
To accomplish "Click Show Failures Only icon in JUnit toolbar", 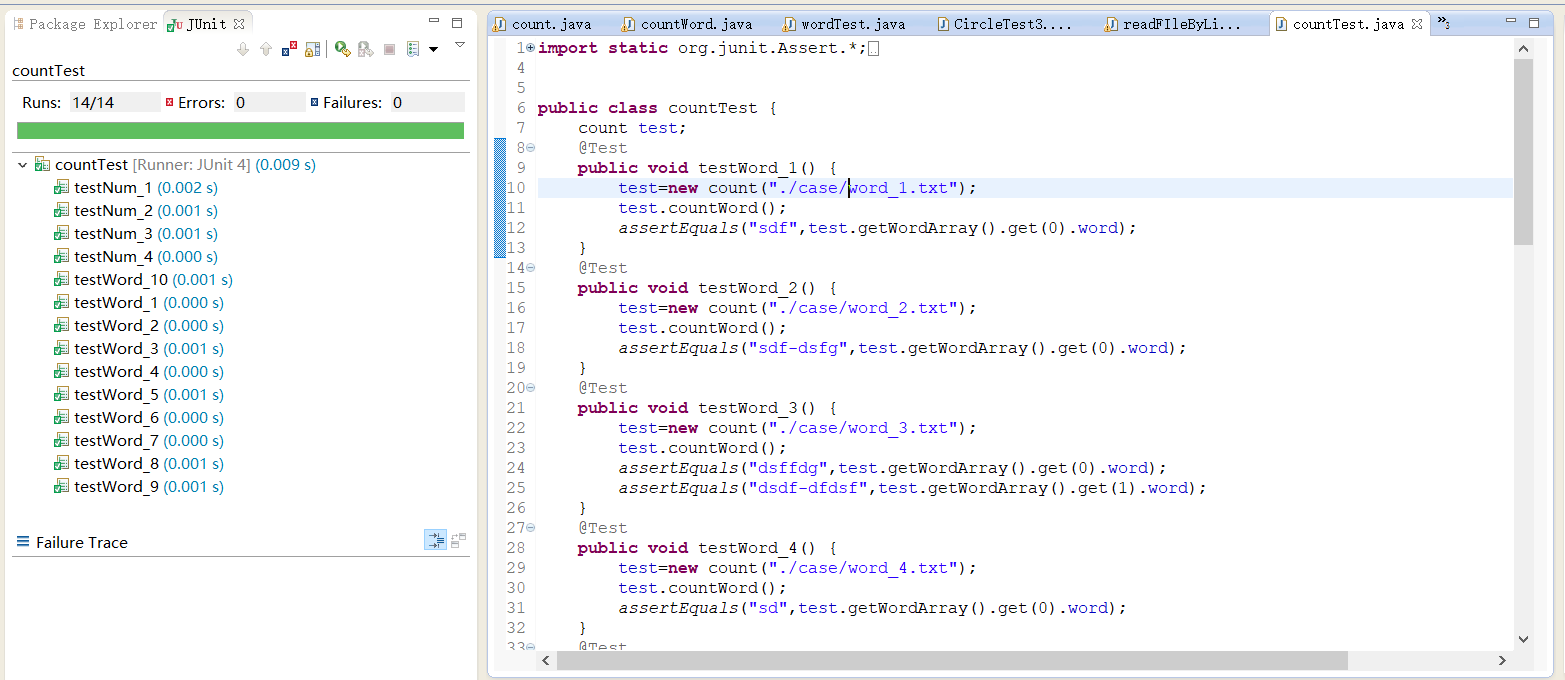I will point(289,49).
